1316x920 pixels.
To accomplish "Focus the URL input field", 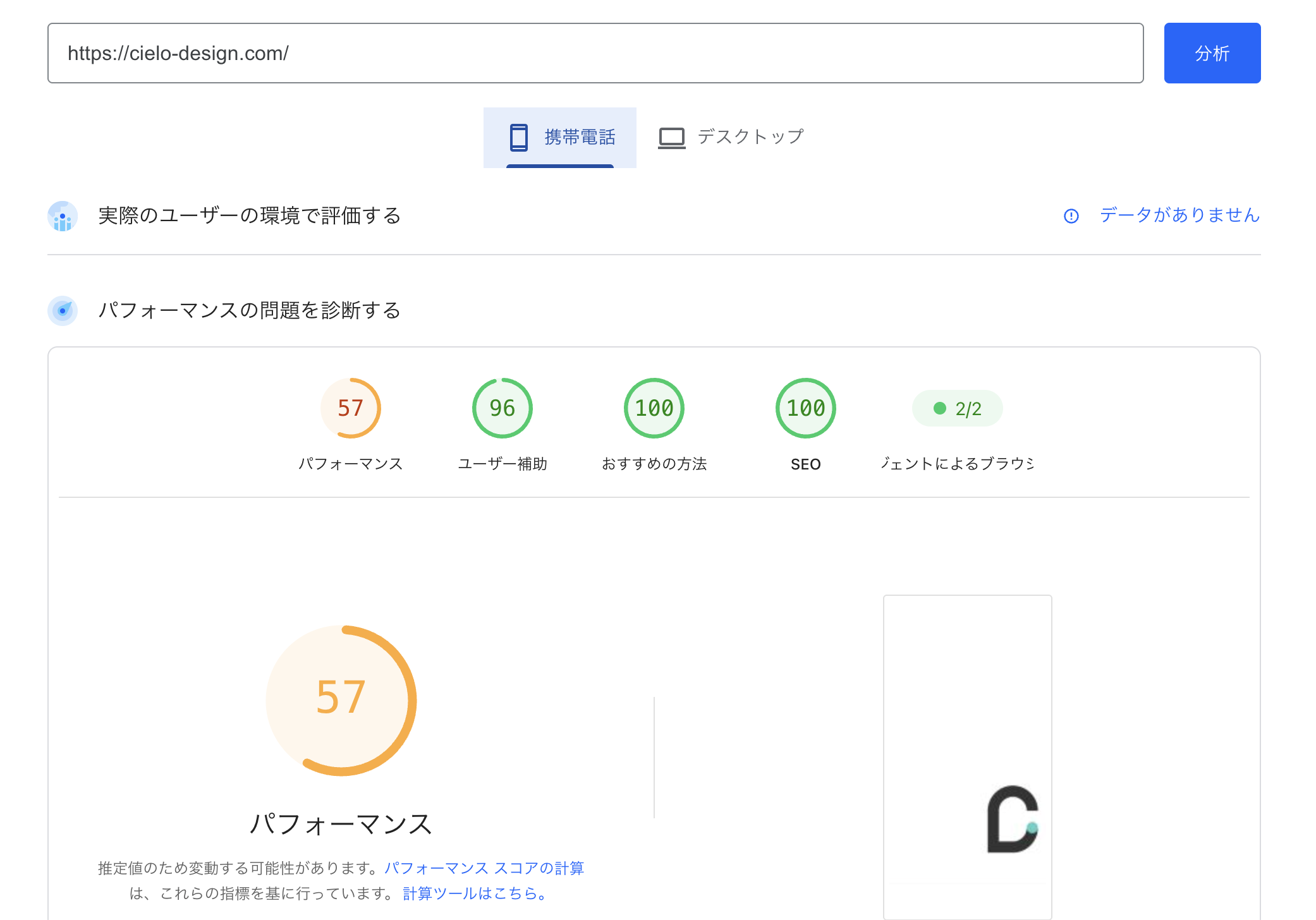I will 595,53.
